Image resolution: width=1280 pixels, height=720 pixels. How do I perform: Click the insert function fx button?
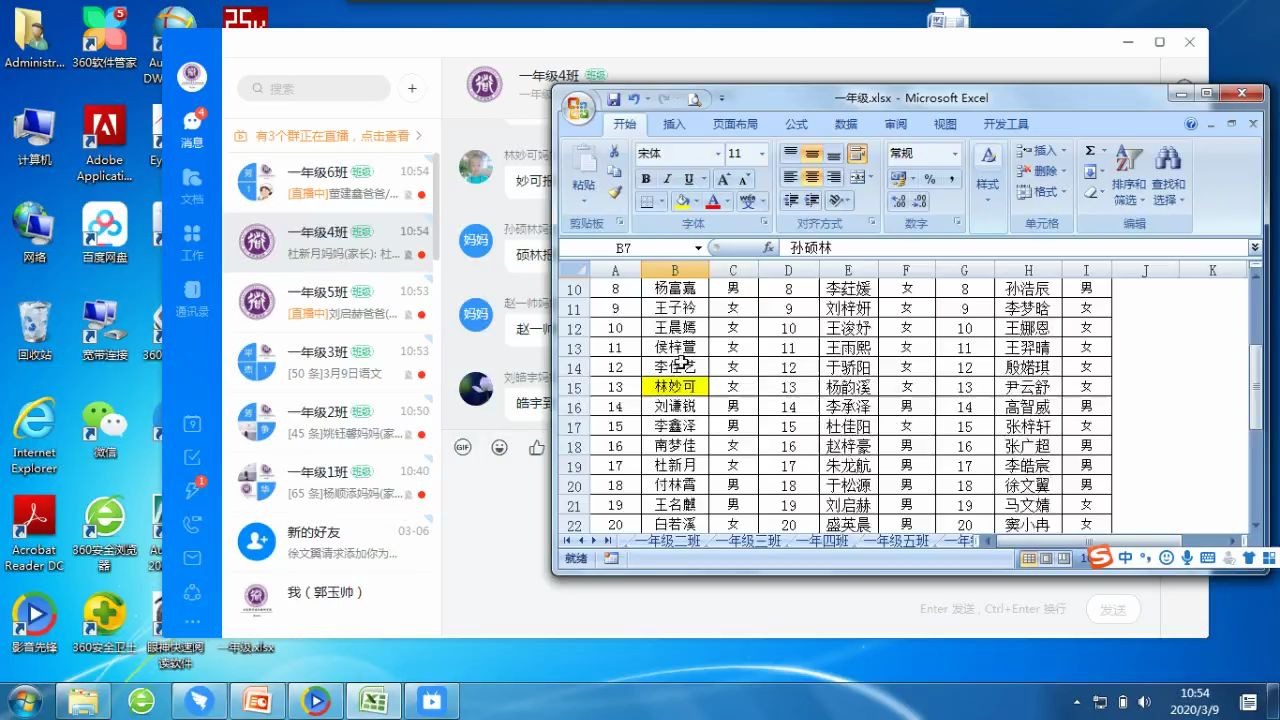(769, 248)
